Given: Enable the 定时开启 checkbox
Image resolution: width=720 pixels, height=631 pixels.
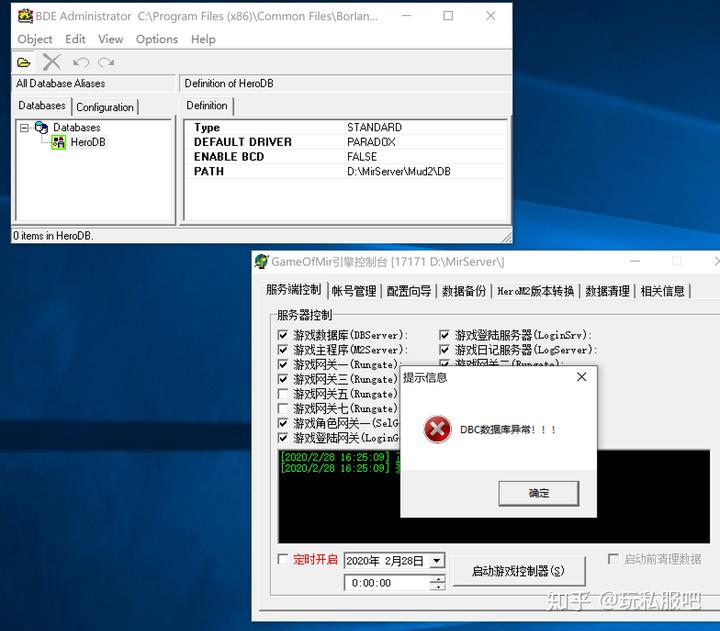Looking at the screenshot, I should [283, 559].
